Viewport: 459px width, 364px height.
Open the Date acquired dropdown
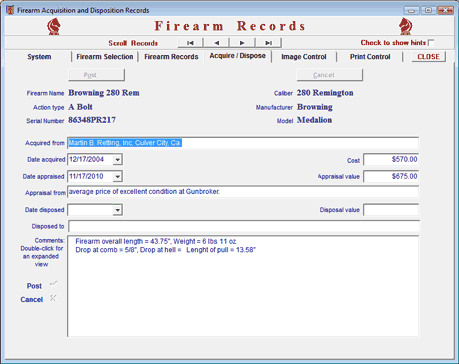coord(117,160)
